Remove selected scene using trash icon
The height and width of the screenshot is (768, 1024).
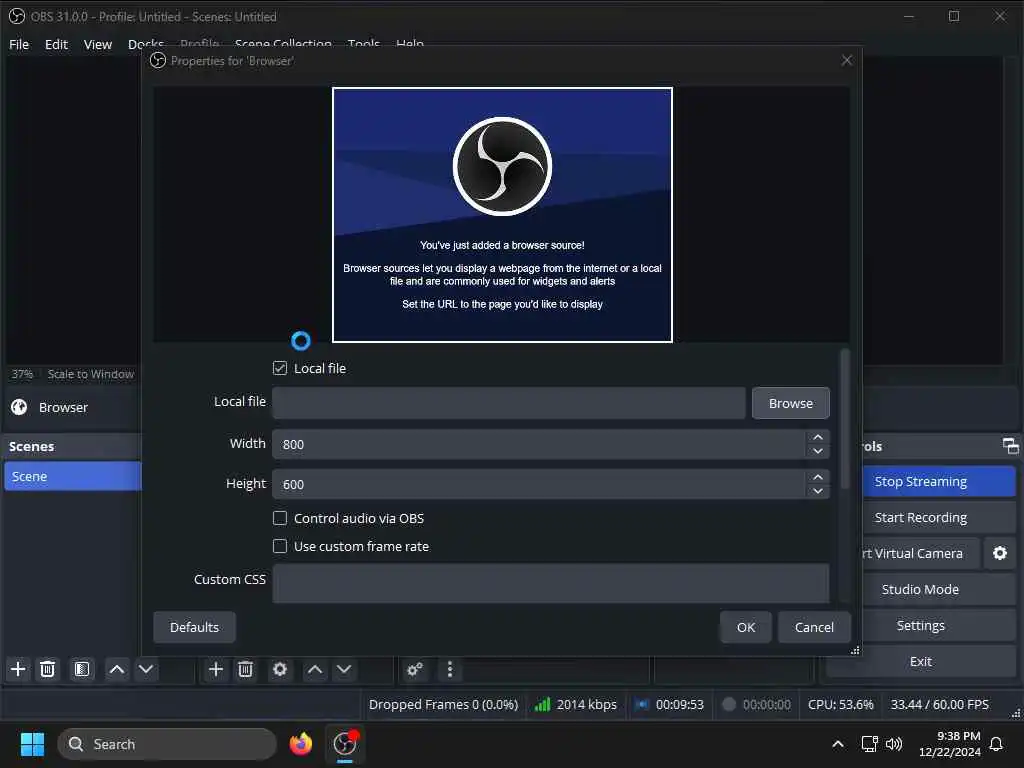click(x=48, y=669)
